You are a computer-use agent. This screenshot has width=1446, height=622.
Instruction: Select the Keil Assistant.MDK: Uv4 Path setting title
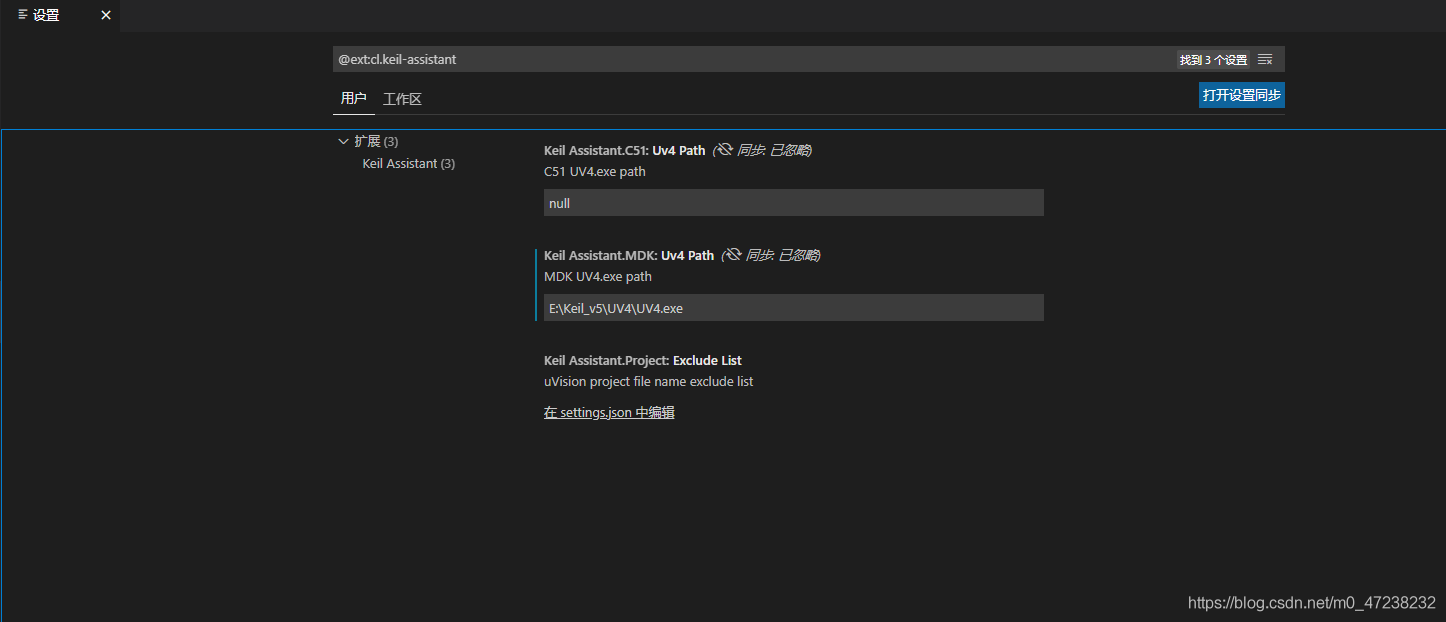pos(628,255)
